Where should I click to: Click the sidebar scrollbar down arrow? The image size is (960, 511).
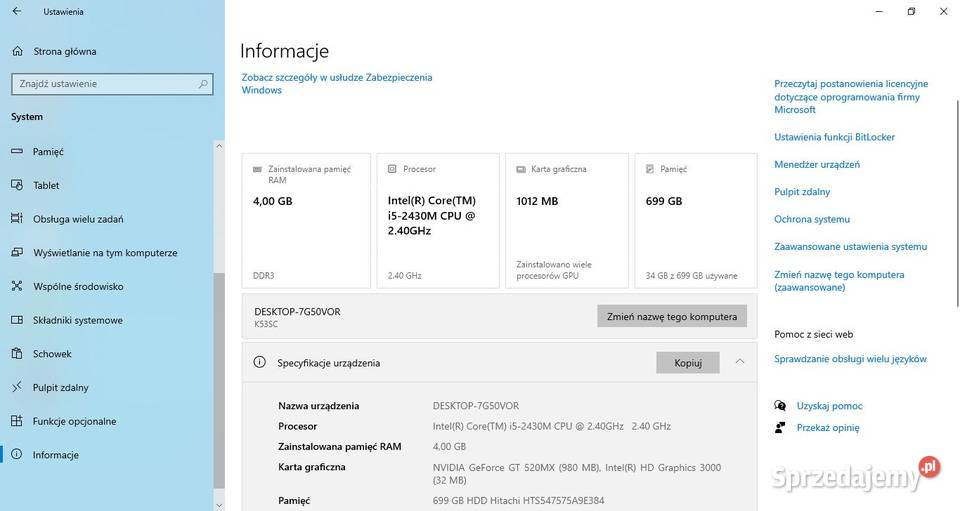(219, 505)
